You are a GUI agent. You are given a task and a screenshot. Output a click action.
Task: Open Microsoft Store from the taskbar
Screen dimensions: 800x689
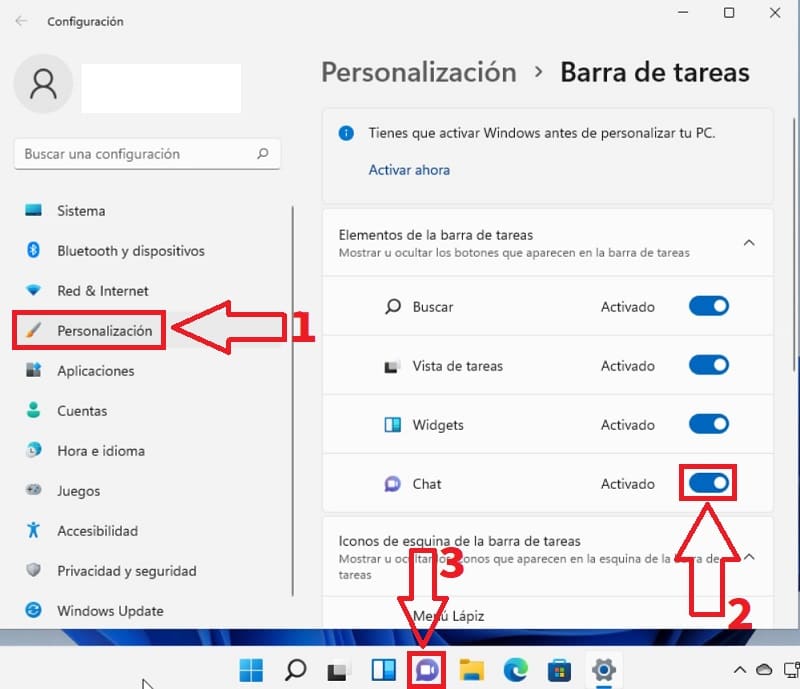click(x=559, y=670)
